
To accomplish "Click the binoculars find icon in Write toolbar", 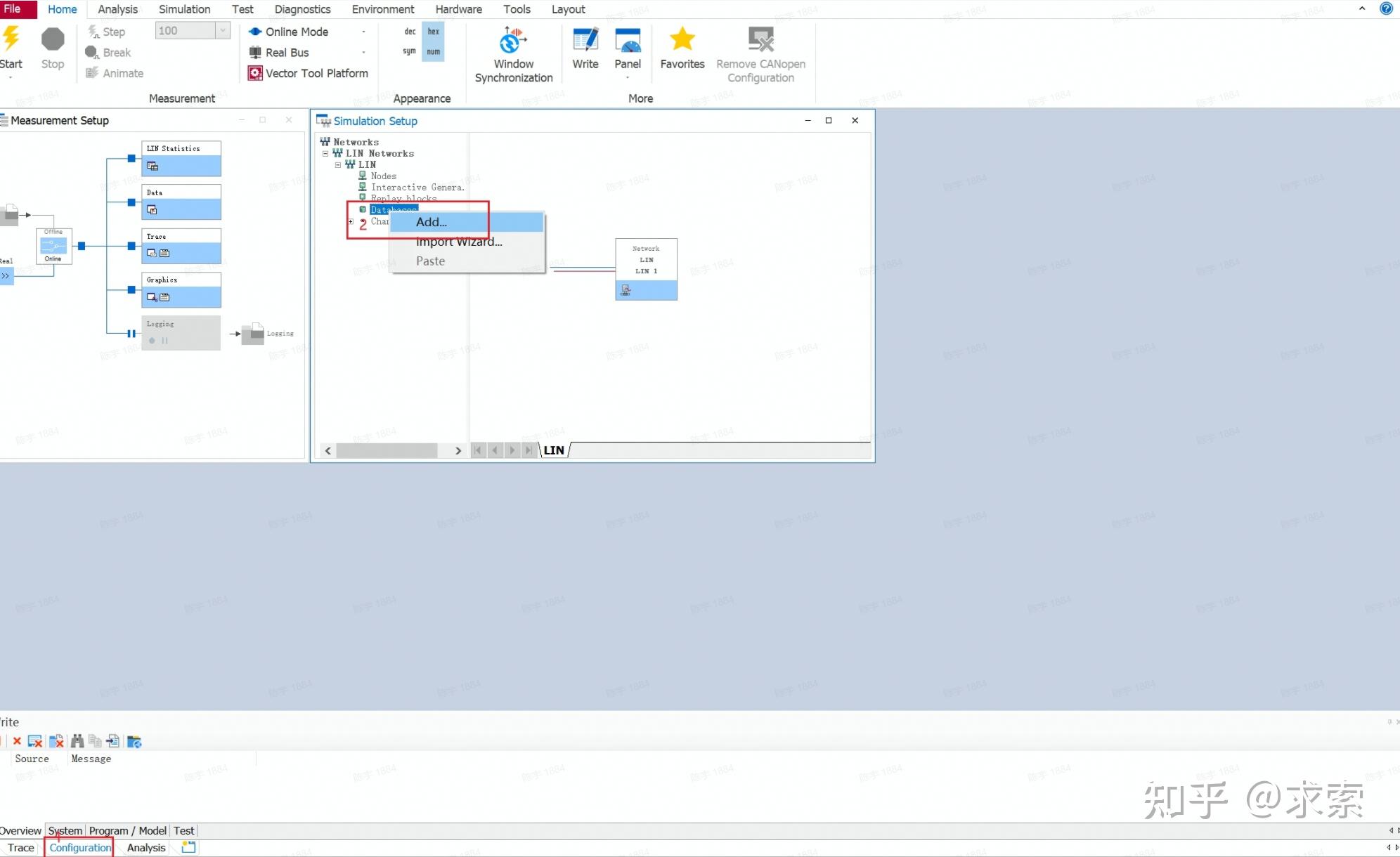I will [x=77, y=741].
